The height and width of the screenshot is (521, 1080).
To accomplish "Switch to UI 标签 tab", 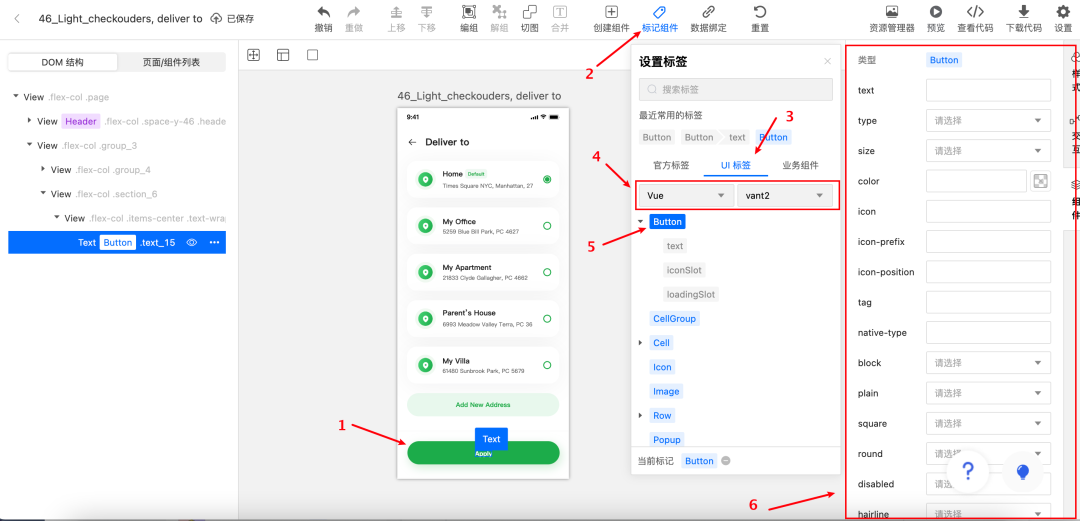I will (x=736, y=165).
